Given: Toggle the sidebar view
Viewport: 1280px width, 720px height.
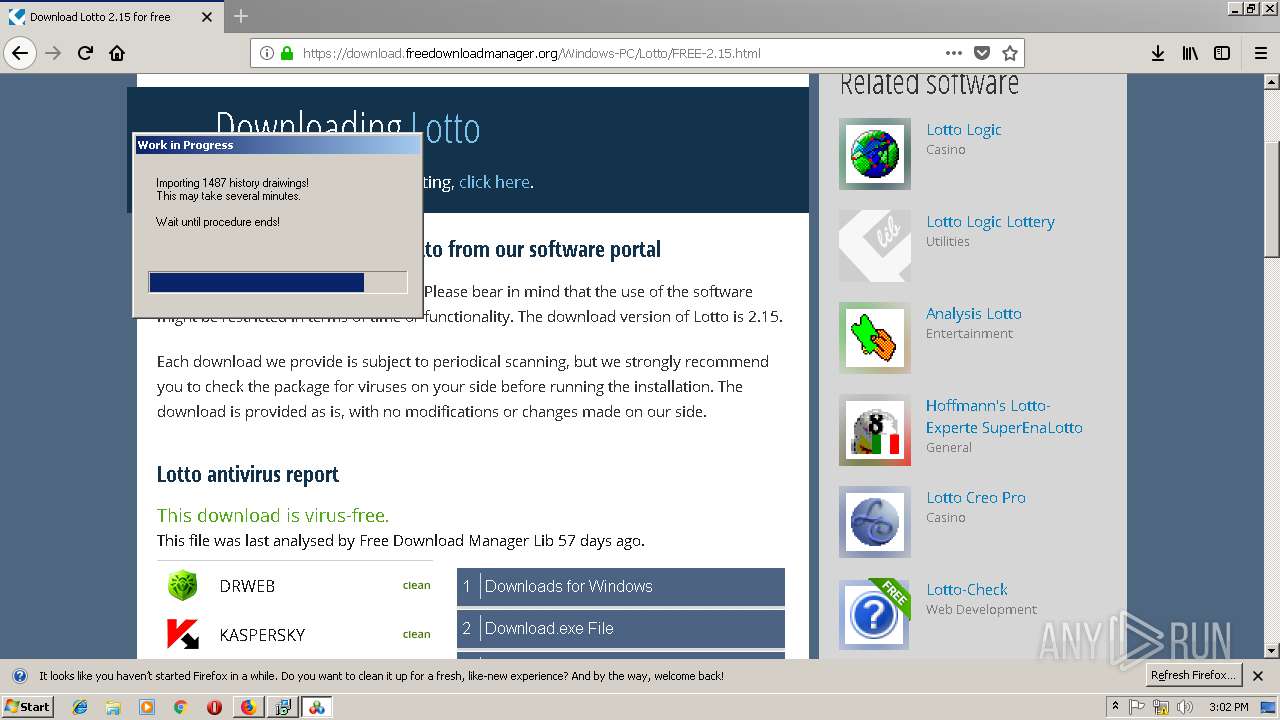Looking at the screenshot, I should click(1222, 53).
